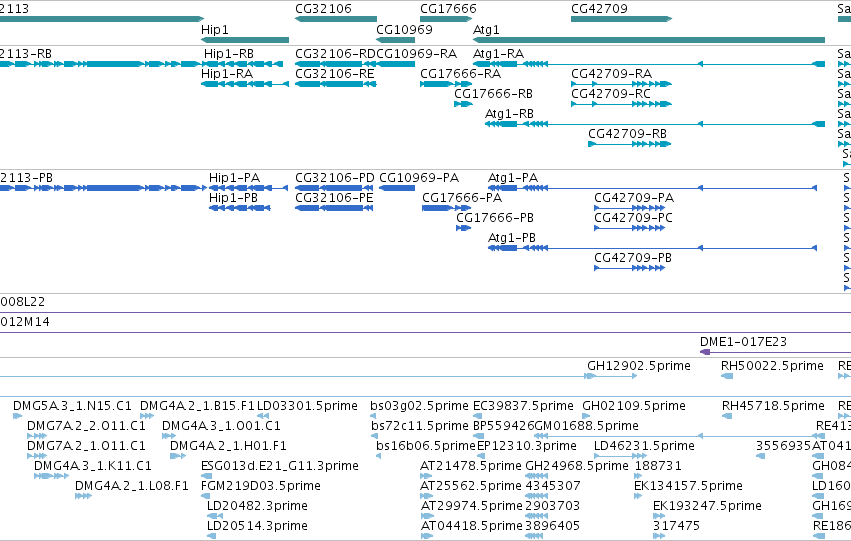Select the DMG4A2_1.L08.F1 label
Image resolution: width=851 pixels, height=541 pixels.
[x=132, y=486]
